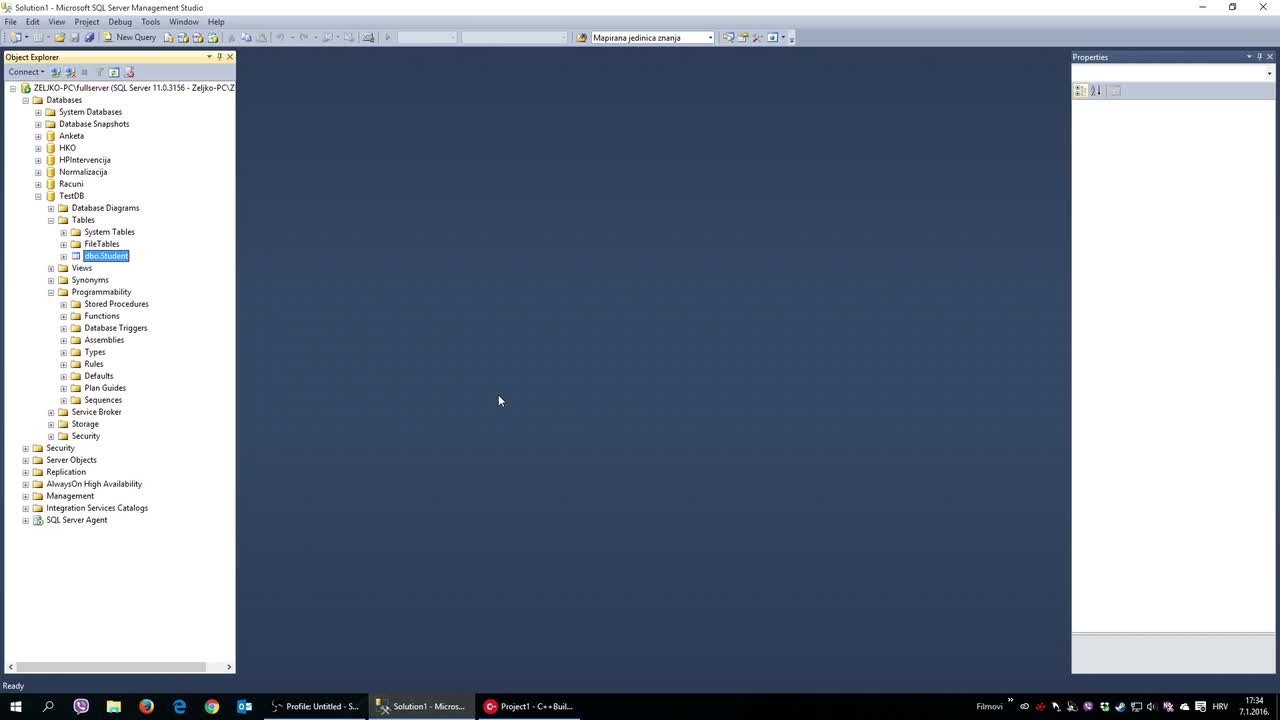The height and width of the screenshot is (720, 1280).
Task: Open the Windows Start menu
Action: click(x=16, y=706)
